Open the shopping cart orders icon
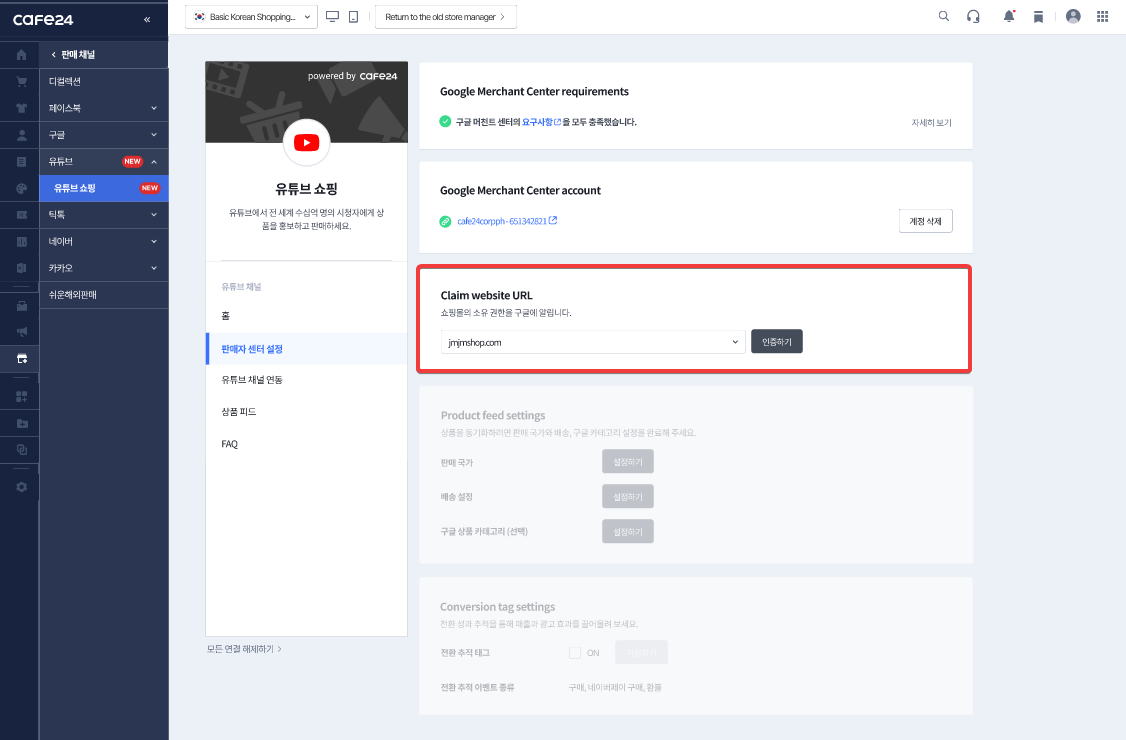This screenshot has height=740, width=1126. coord(22,81)
